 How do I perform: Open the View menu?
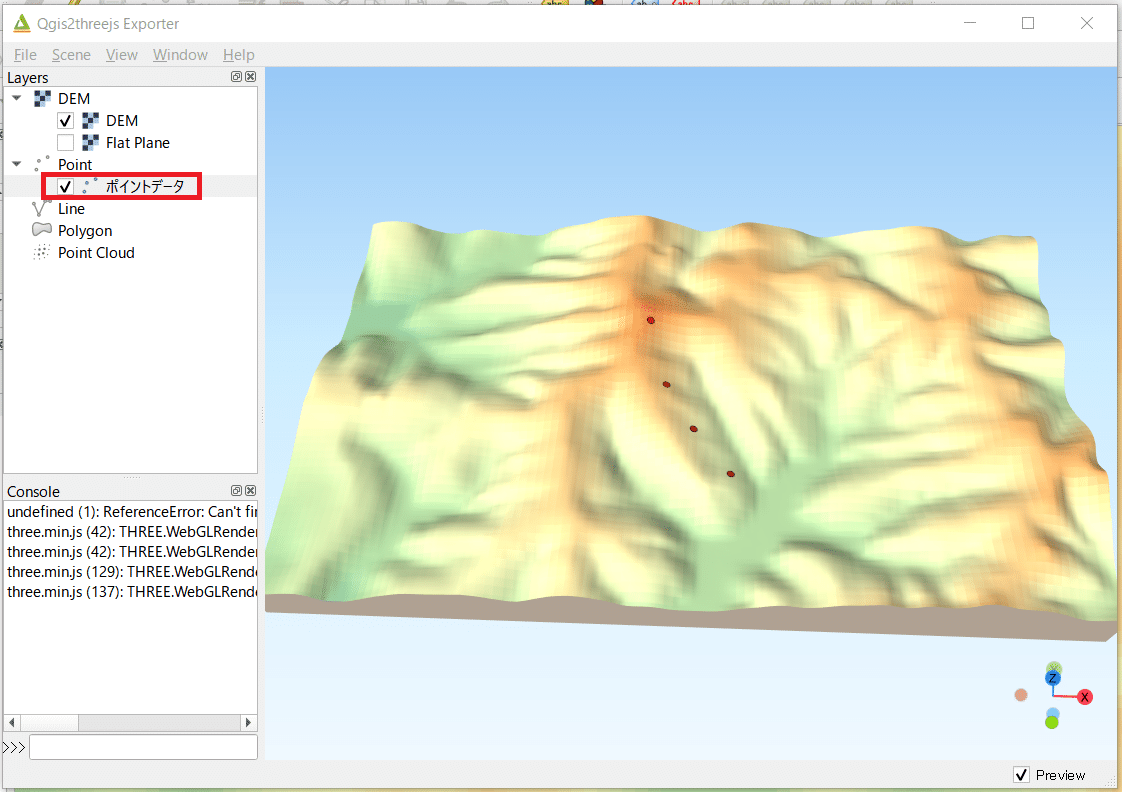(x=122, y=55)
